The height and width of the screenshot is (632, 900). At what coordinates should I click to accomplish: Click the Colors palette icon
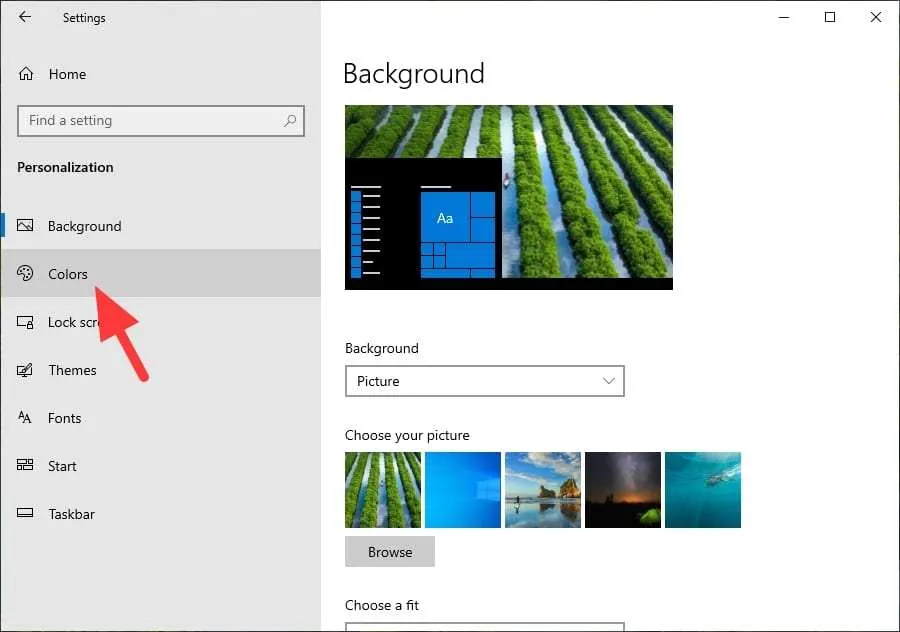pyautogui.click(x=25, y=273)
